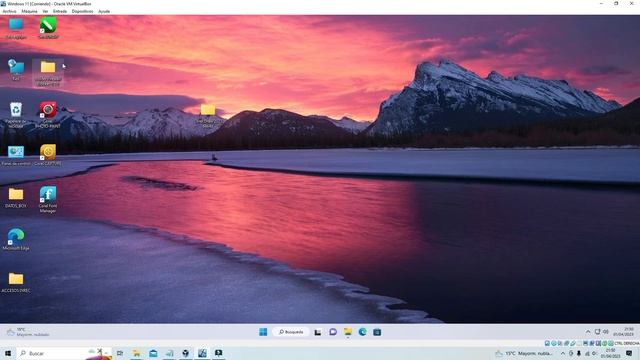This screenshot has height=360, width=640.
Task: Open the host weather widget showing 15°C
Action: click(x=524, y=353)
